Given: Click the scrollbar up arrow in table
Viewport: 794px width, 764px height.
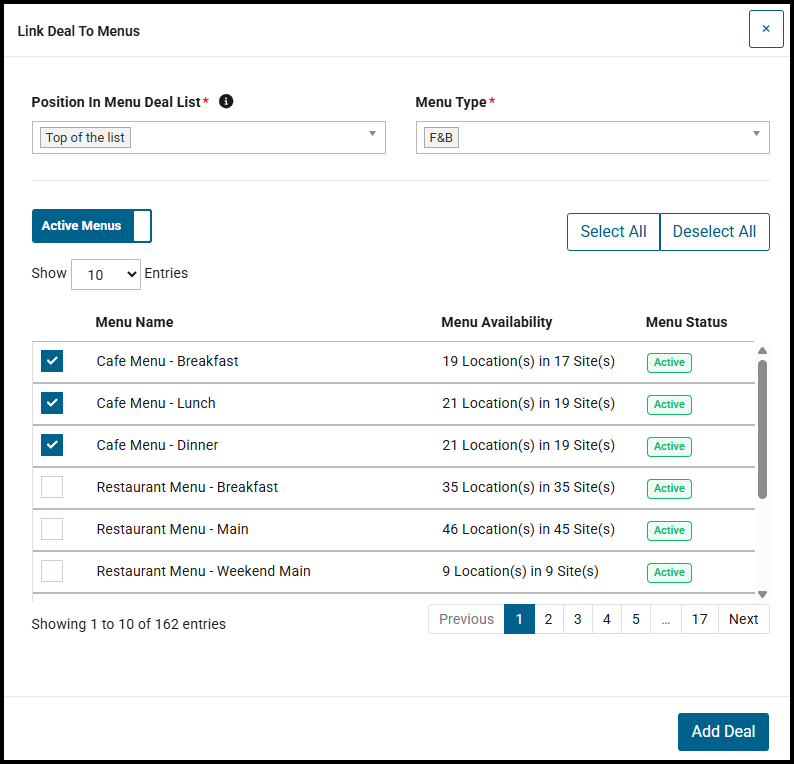Looking at the screenshot, I should click(x=762, y=351).
